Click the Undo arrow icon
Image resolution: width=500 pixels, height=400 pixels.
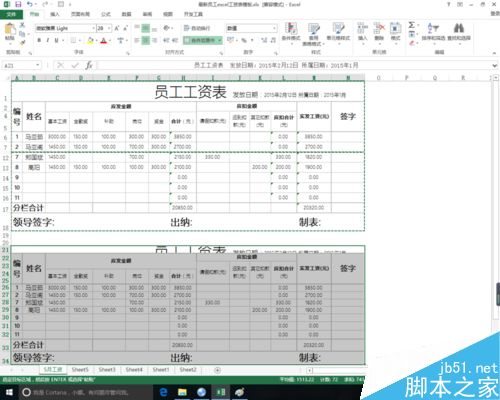30,4
